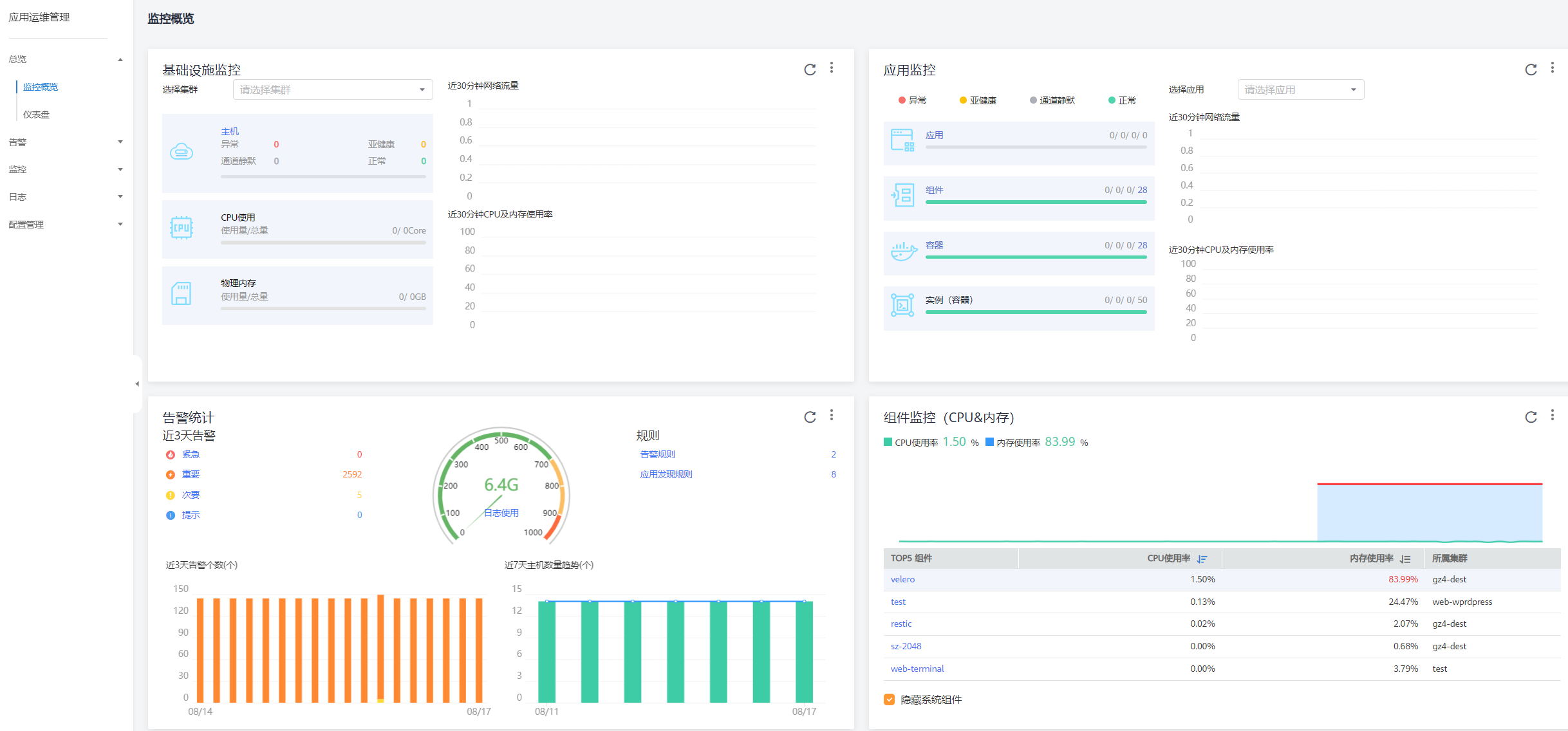Open 仪表盘 in the sidebar
1568x731 pixels.
(37, 115)
